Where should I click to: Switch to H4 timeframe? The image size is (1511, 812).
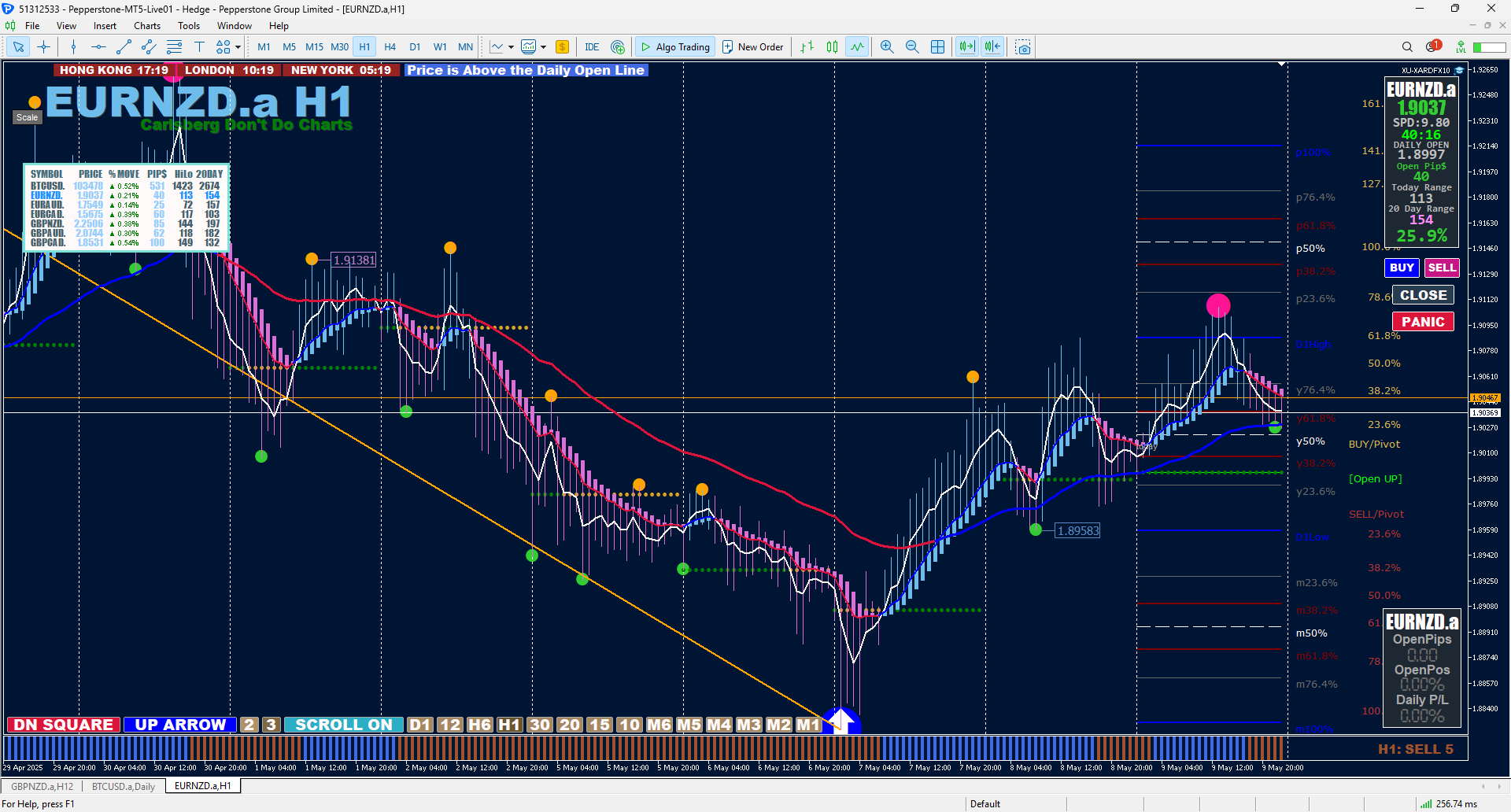pos(390,47)
